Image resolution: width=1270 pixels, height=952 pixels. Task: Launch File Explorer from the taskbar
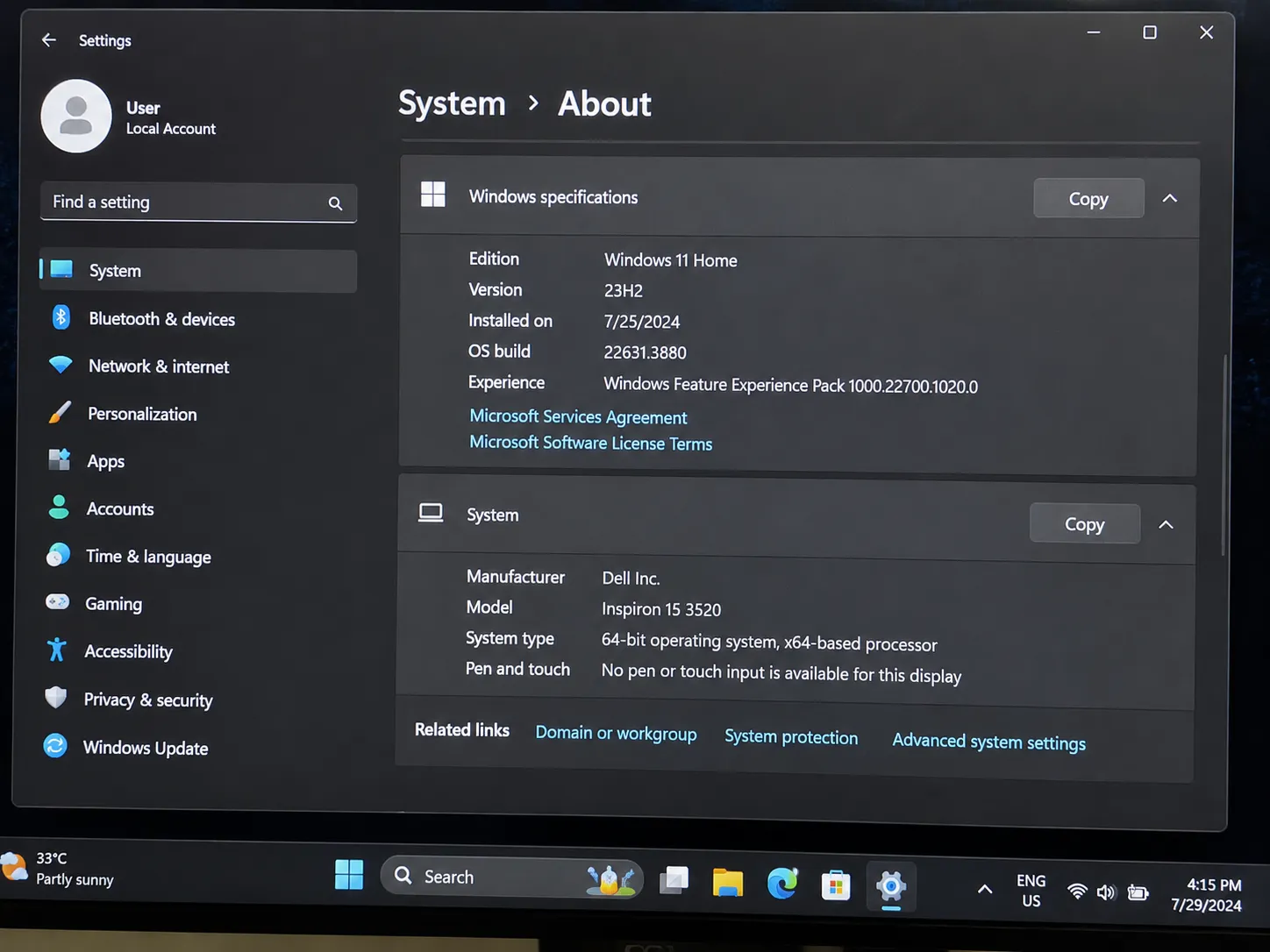click(x=728, y=882)
